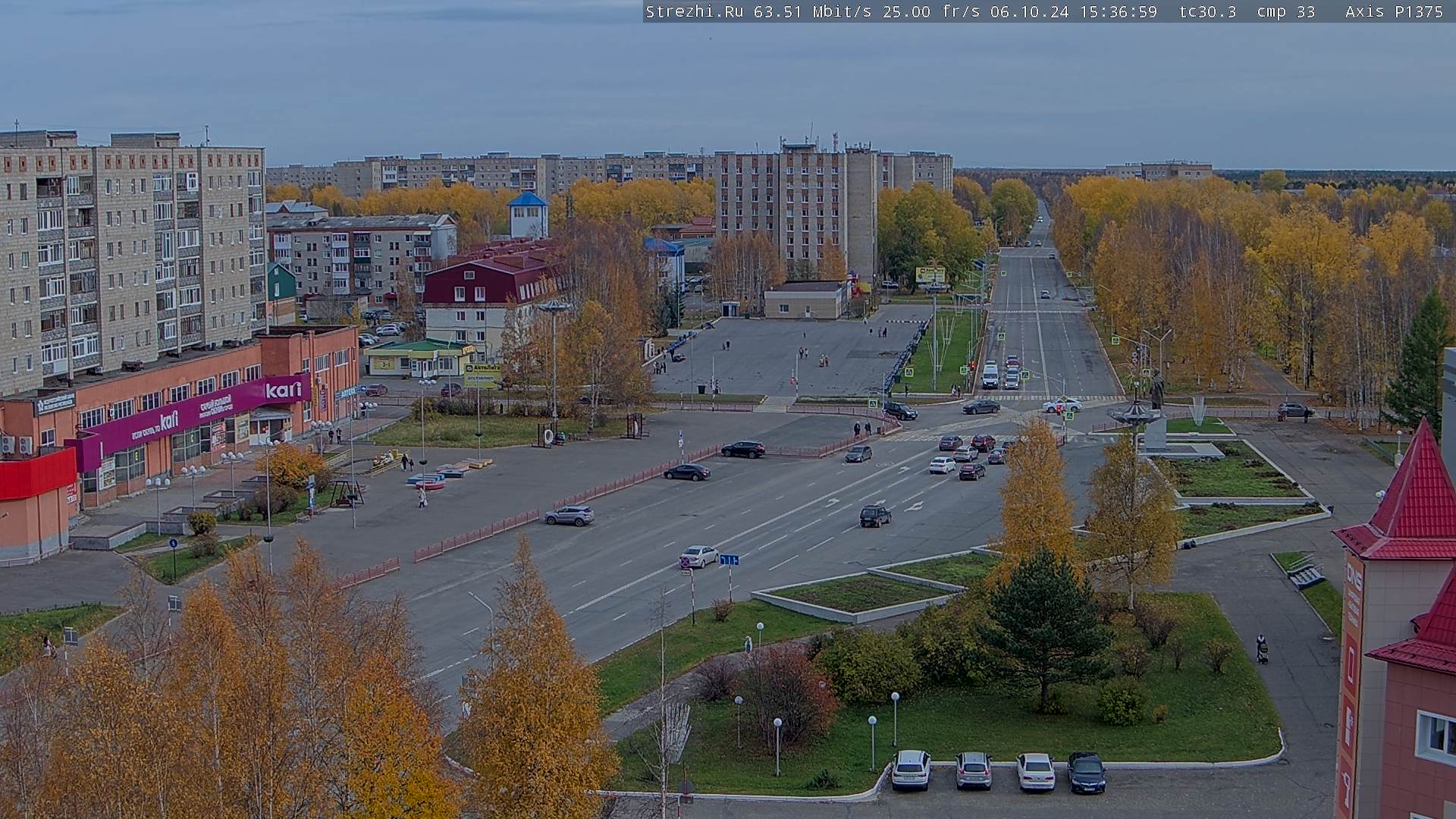This screenshot has height=819, width=1456.
Task: Select the 63.51 Mbit/s bitrate readout
Action: (x=811, y=11)
